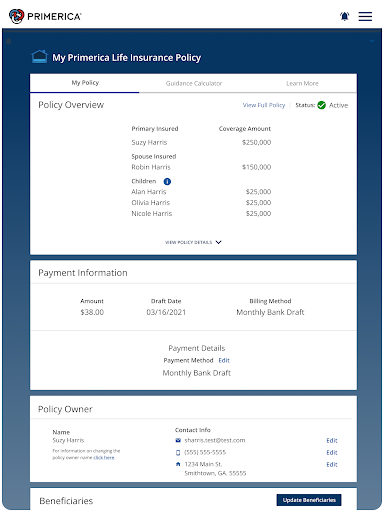Click the Policy Owner heading
384x512 pixels.
65,409
